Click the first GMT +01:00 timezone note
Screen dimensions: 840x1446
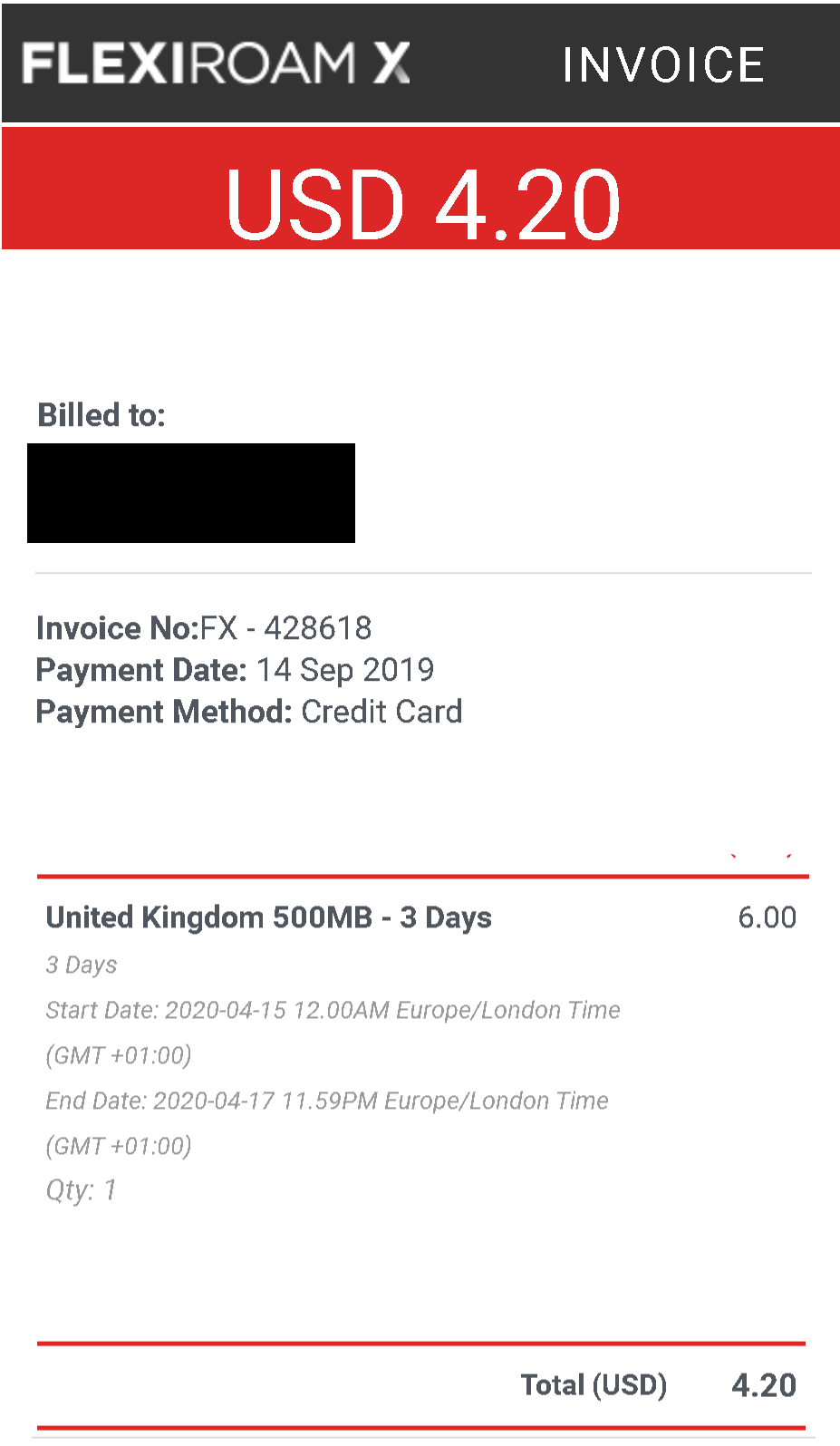click(x=119, y=1055)
